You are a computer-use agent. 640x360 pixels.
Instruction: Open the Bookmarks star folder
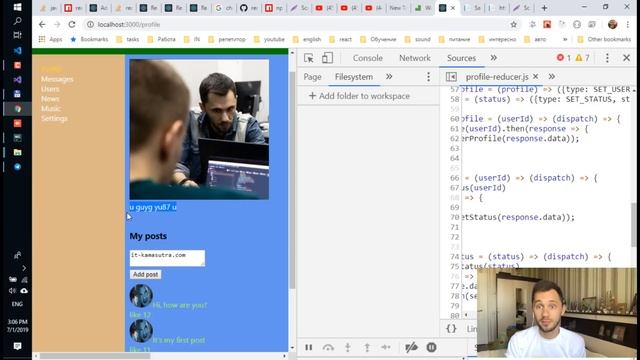[x=89, y=39]
